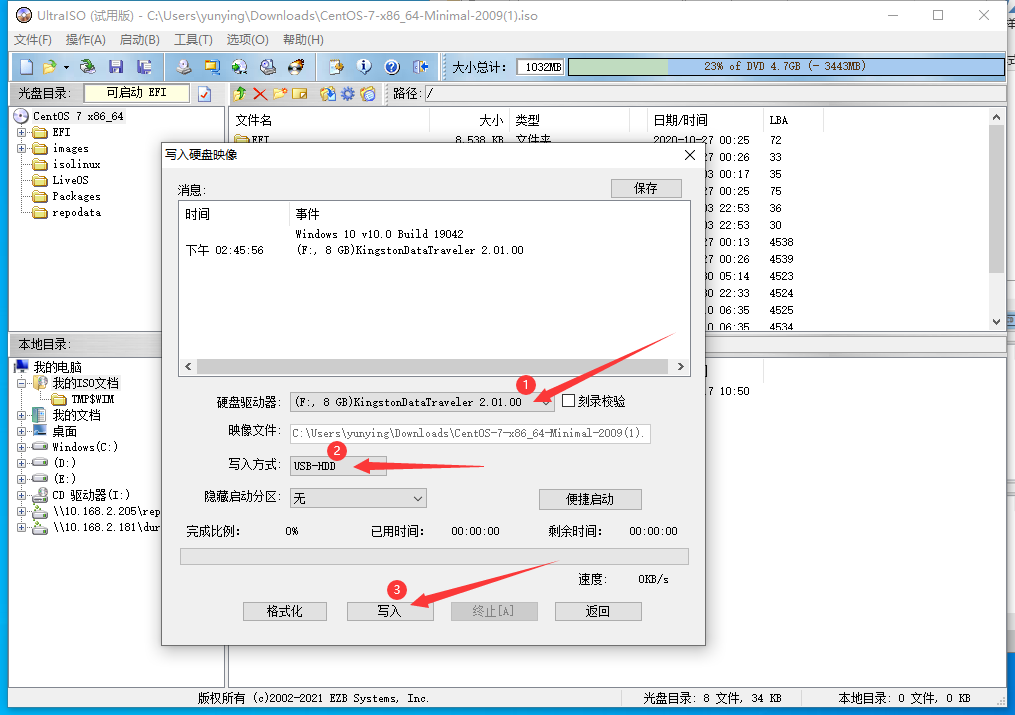Screen dimensions: 1015x715
Task: Click the 返回 button
Action: (x=597, y=611)
